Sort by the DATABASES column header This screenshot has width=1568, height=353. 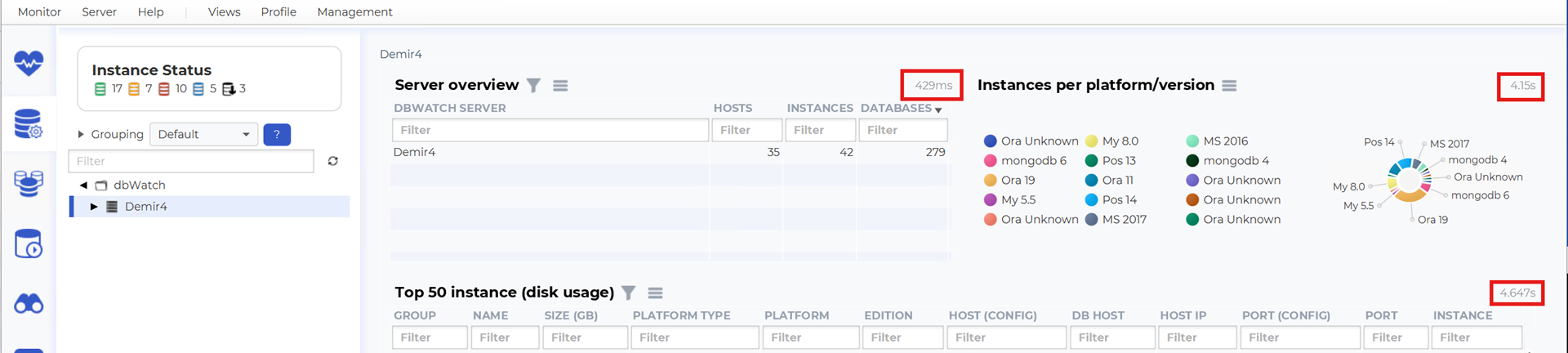(x=896, y=109)
